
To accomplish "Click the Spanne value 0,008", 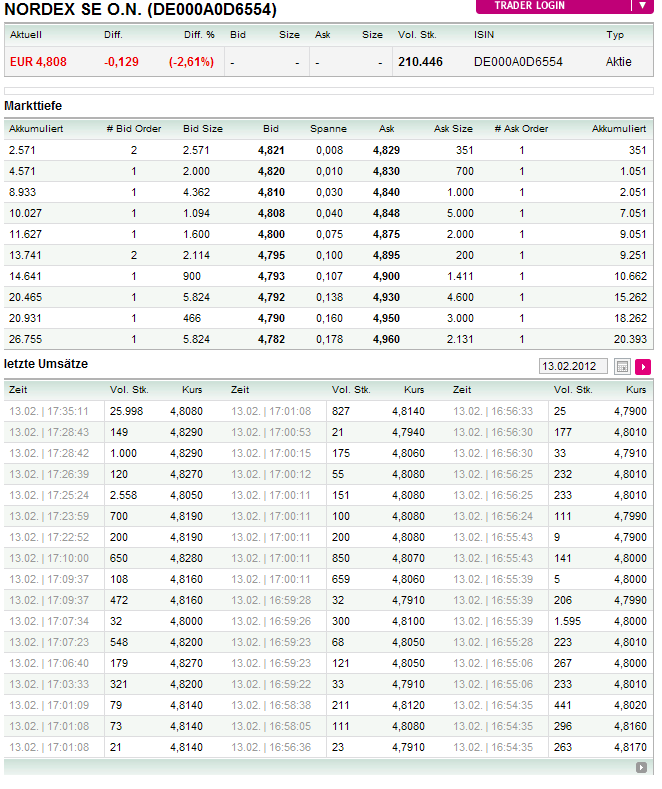I will point(329,150).
